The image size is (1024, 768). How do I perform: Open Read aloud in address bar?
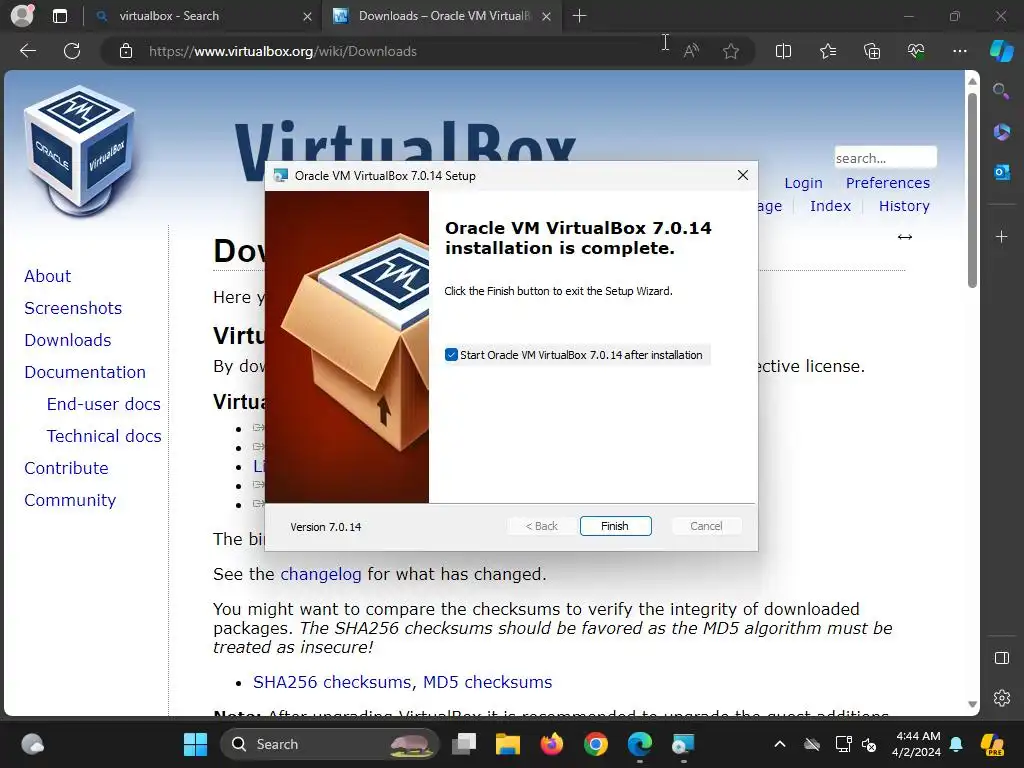(x=691, y=51)
